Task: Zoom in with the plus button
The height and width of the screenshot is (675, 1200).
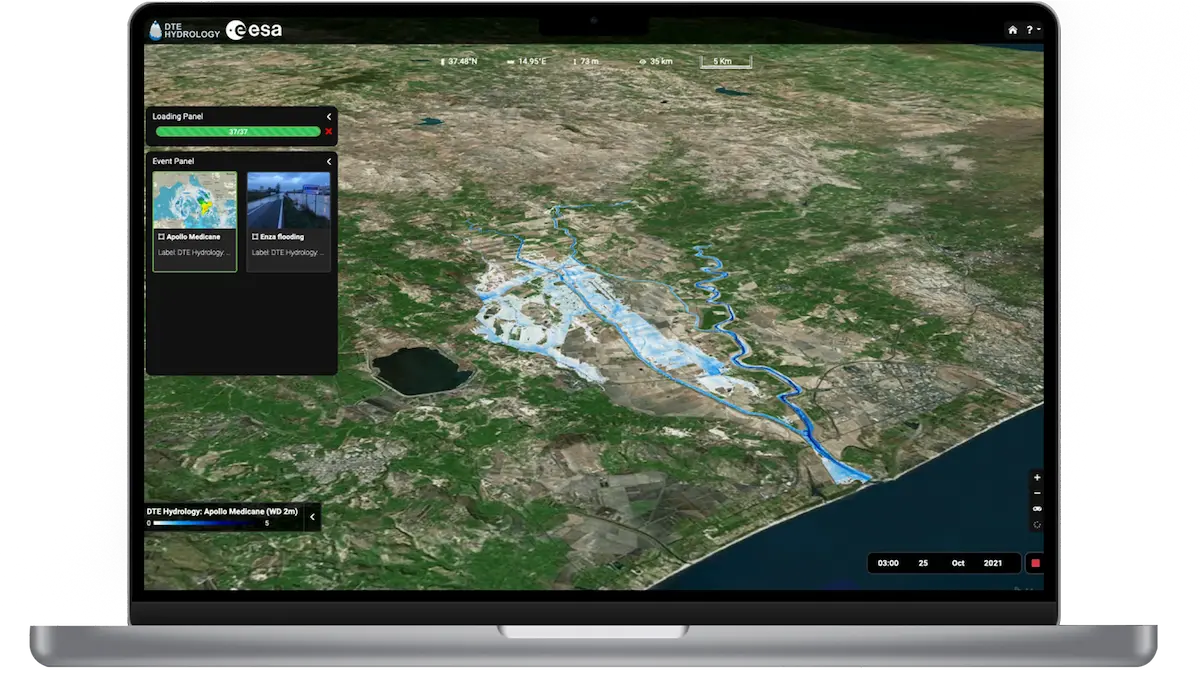Action: pos(1036,478)
